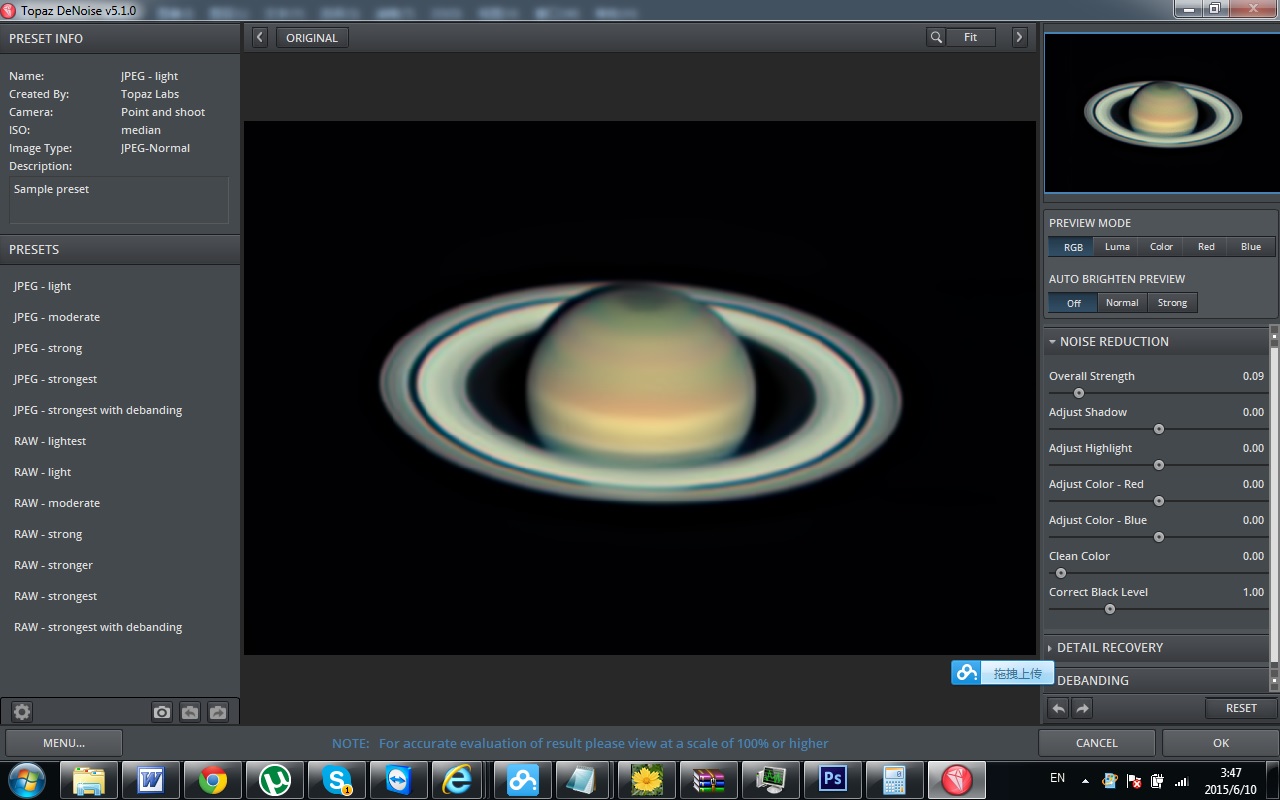Image resolution: width=1280 pixels, height=800 pixels.
Task: Launch Google Chrome from taskbar
Action: pos(212,779)
